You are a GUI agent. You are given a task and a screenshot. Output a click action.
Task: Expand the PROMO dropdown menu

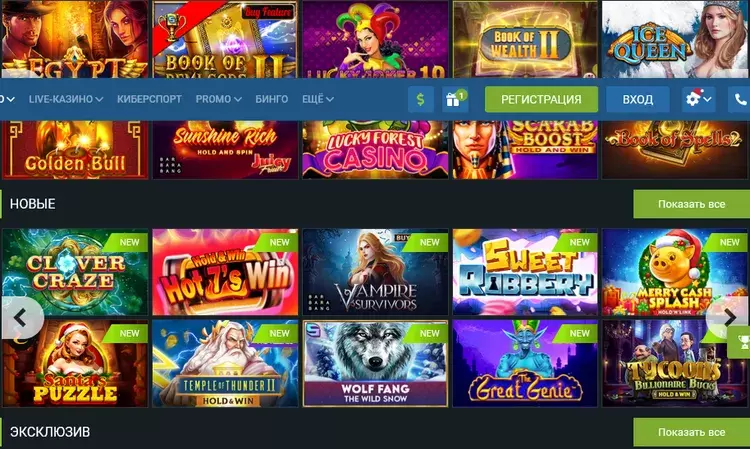[x=218, y=99]
